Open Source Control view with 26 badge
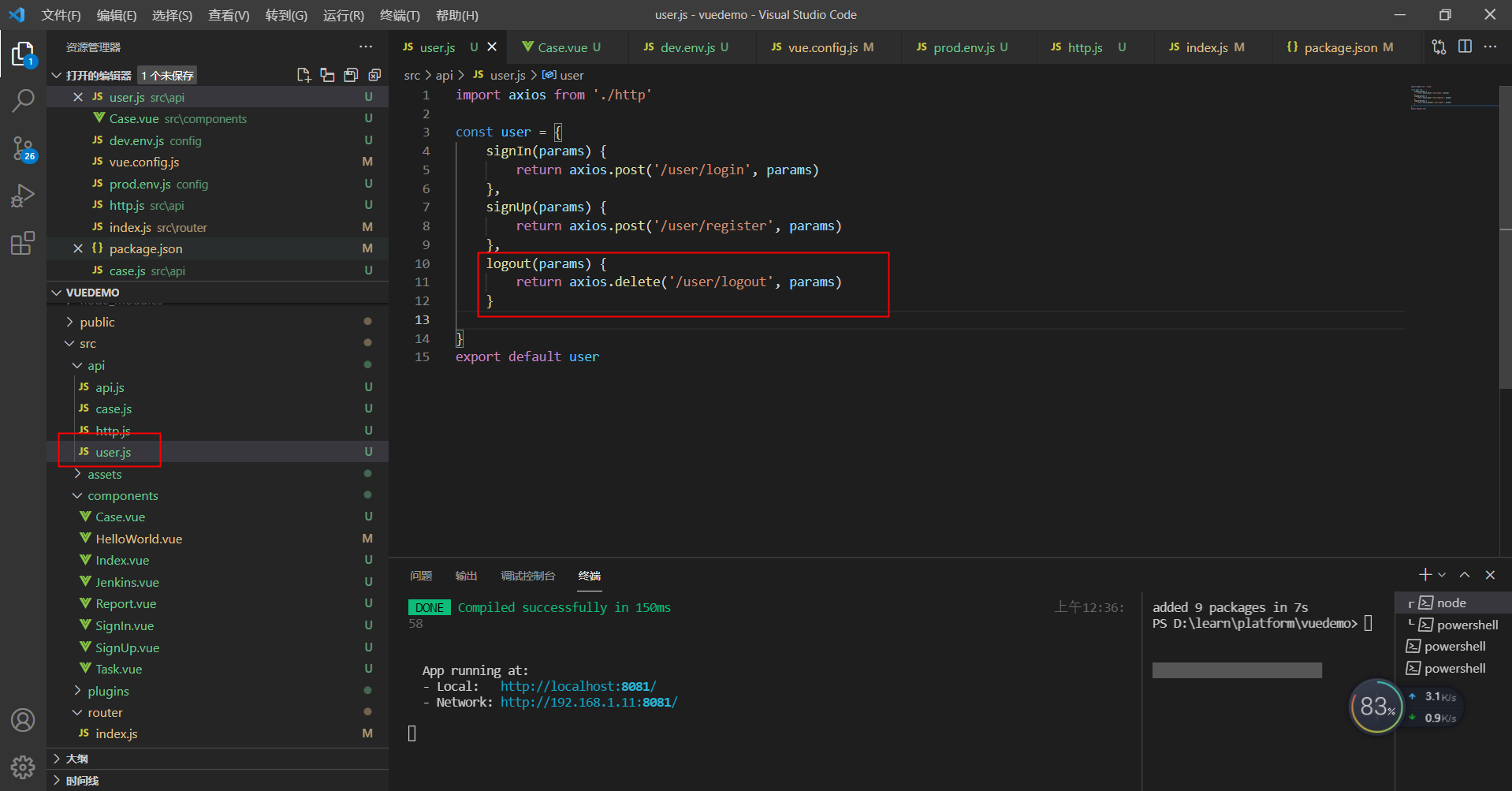 23,148
